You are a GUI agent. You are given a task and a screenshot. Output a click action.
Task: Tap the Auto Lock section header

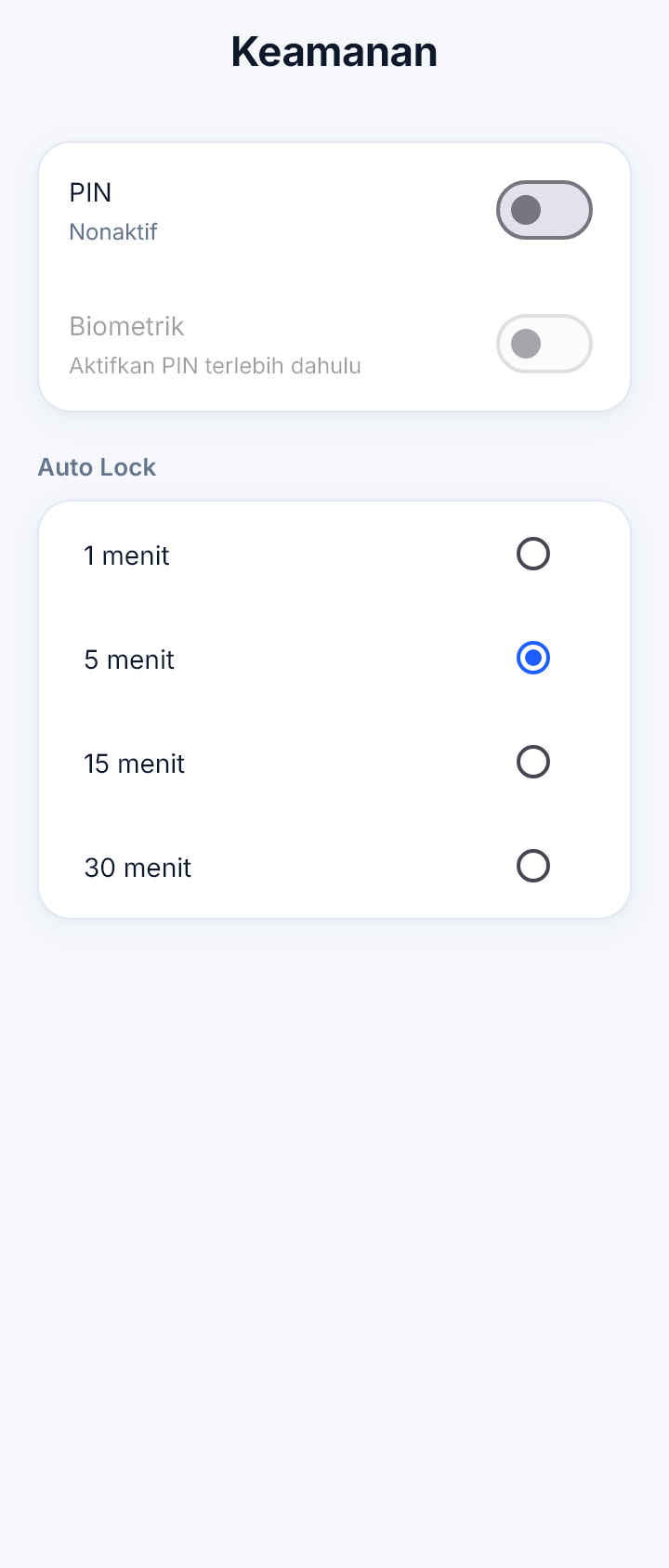point(97,466)
